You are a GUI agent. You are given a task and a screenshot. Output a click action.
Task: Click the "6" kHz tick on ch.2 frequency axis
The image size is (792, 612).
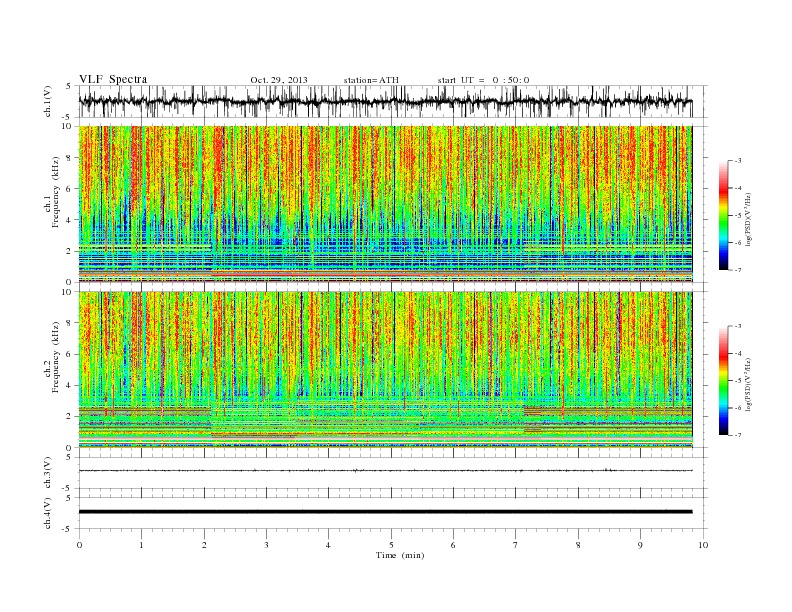coord(69,354)
